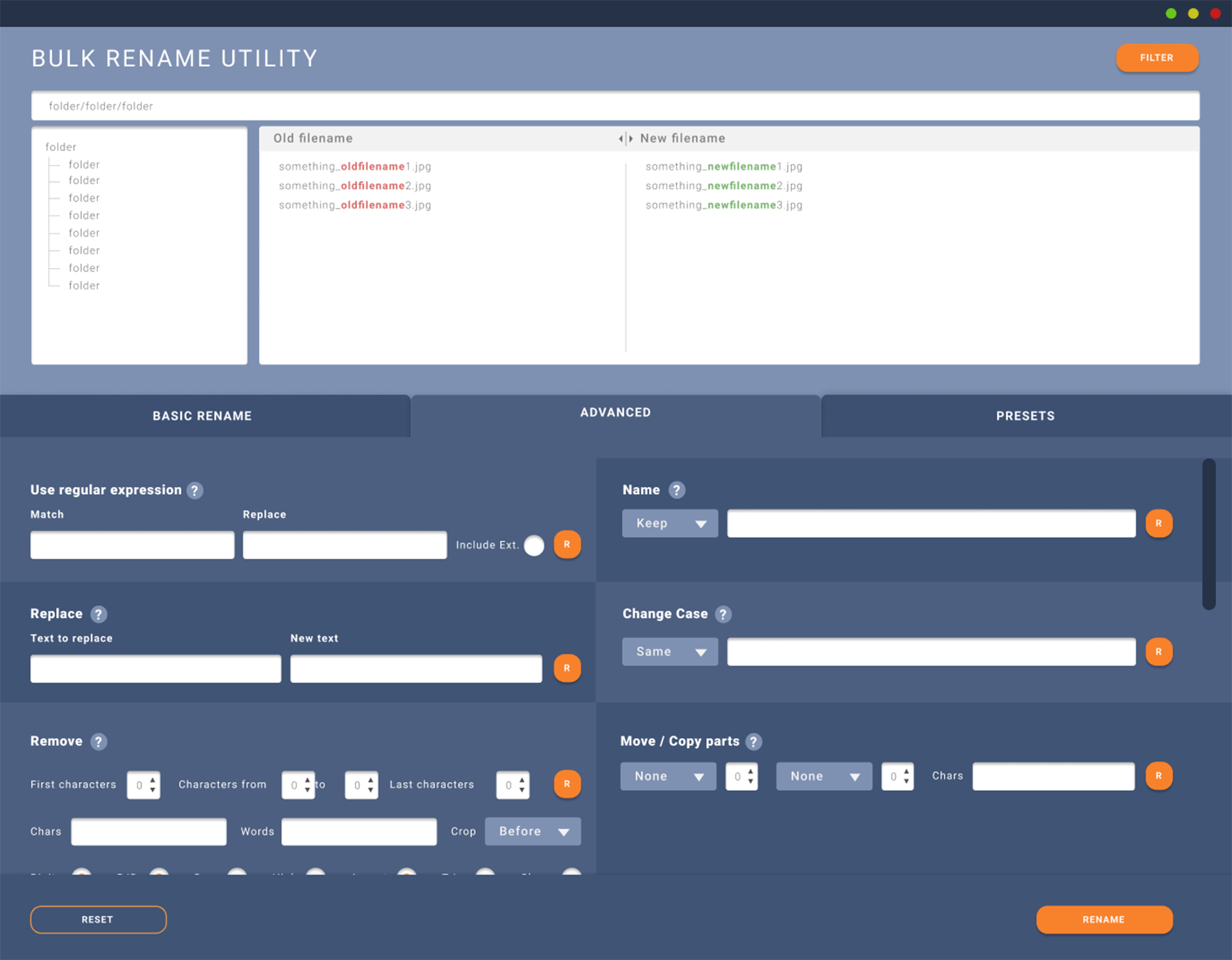Click the orange Rename button
Viewport: 1232px width, 960px height.
(x=1104, y=919)
